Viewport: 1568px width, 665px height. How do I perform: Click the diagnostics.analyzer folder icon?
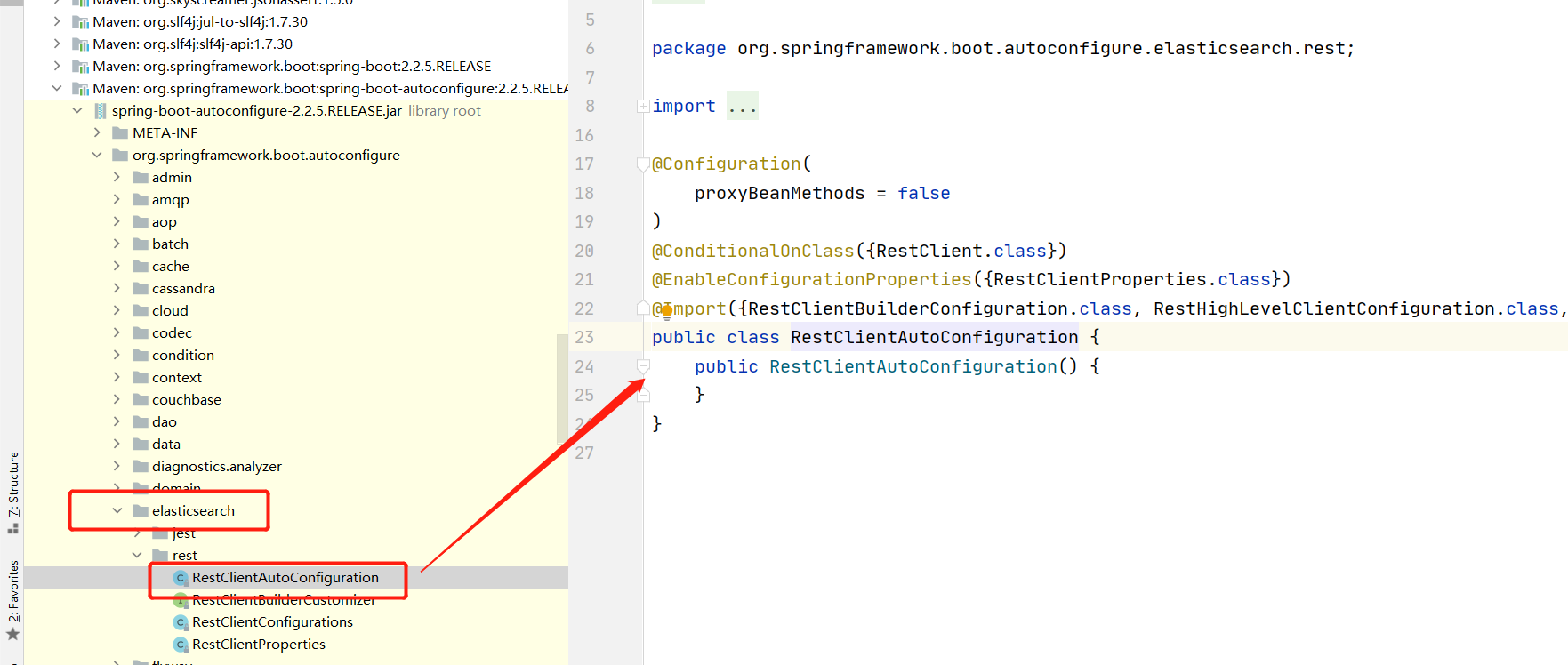click(x=140, y=467)
